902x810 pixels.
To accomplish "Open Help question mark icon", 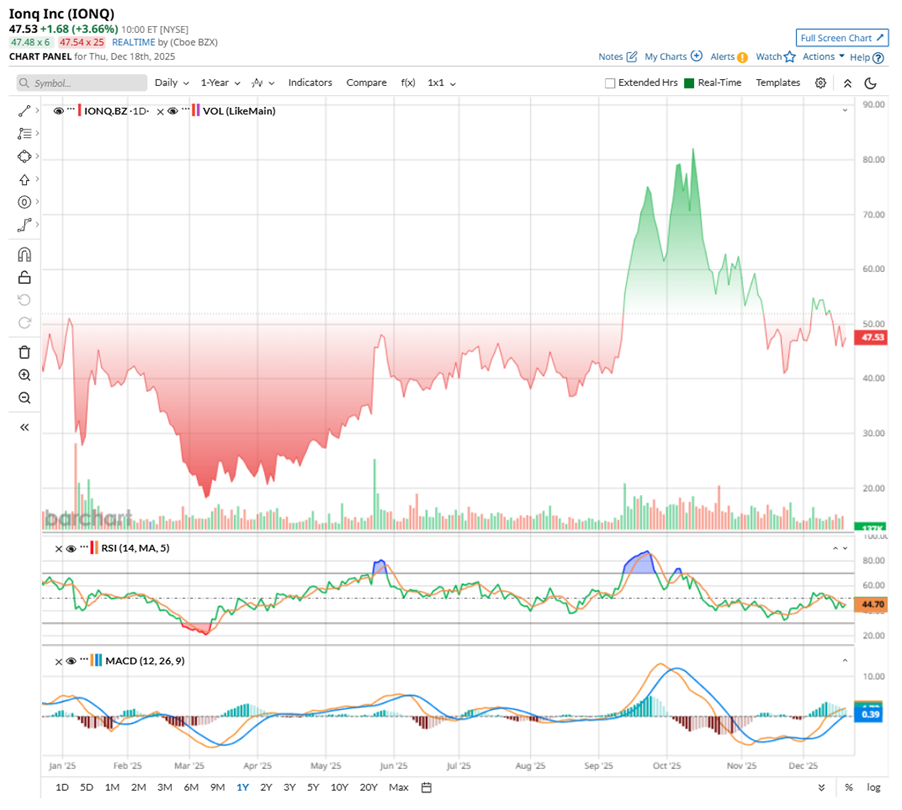I will [x=878, y=58].
